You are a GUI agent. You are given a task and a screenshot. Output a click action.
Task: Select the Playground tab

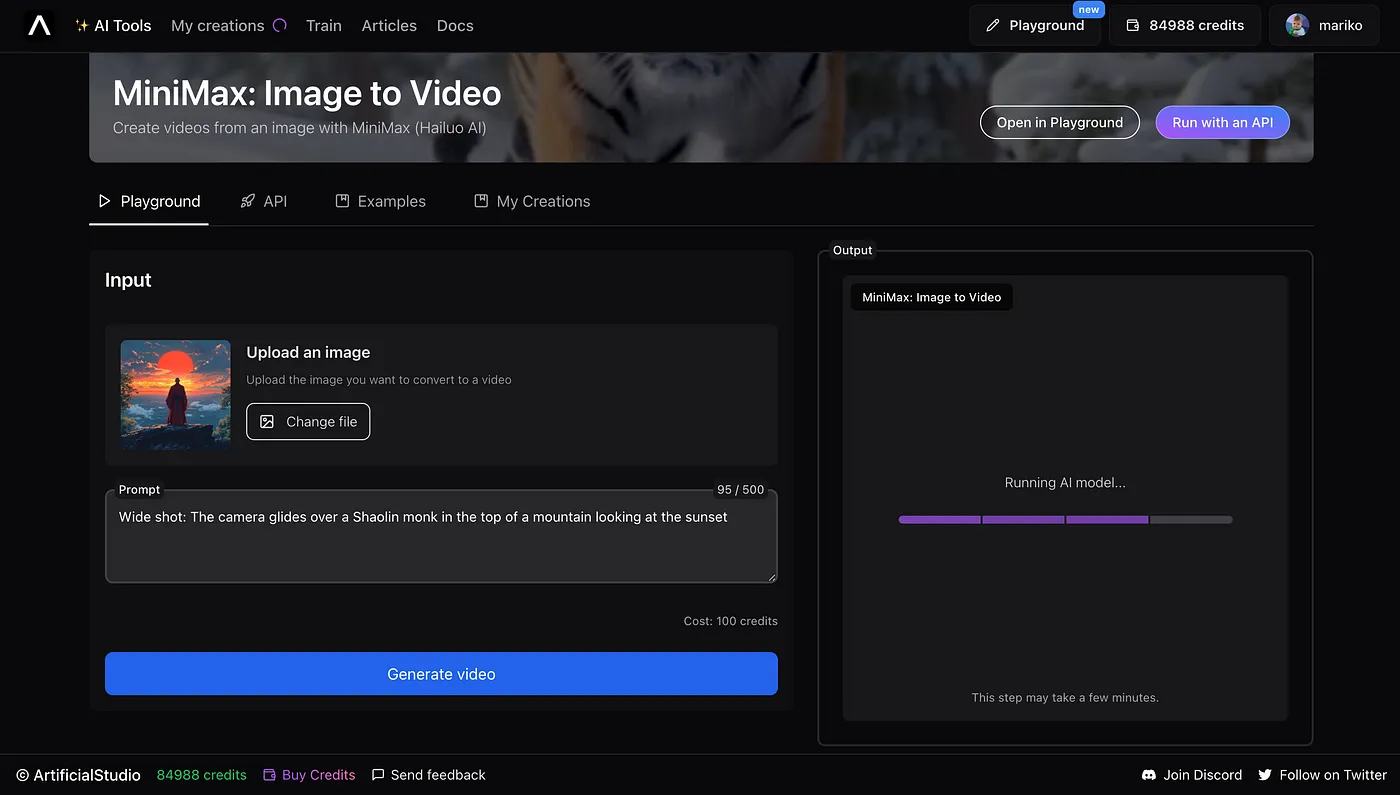(149, 201)
